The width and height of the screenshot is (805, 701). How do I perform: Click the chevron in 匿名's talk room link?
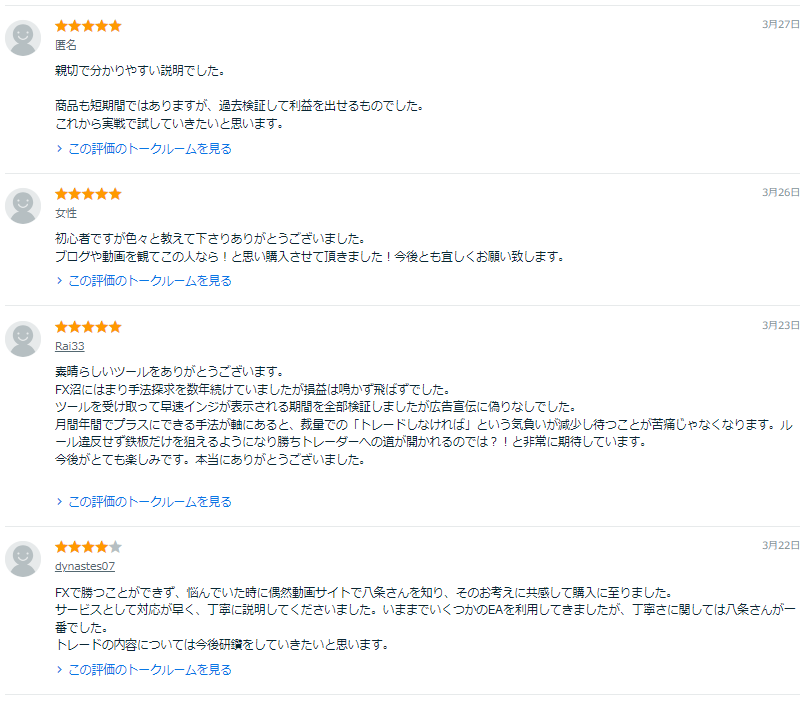(60, 149)
